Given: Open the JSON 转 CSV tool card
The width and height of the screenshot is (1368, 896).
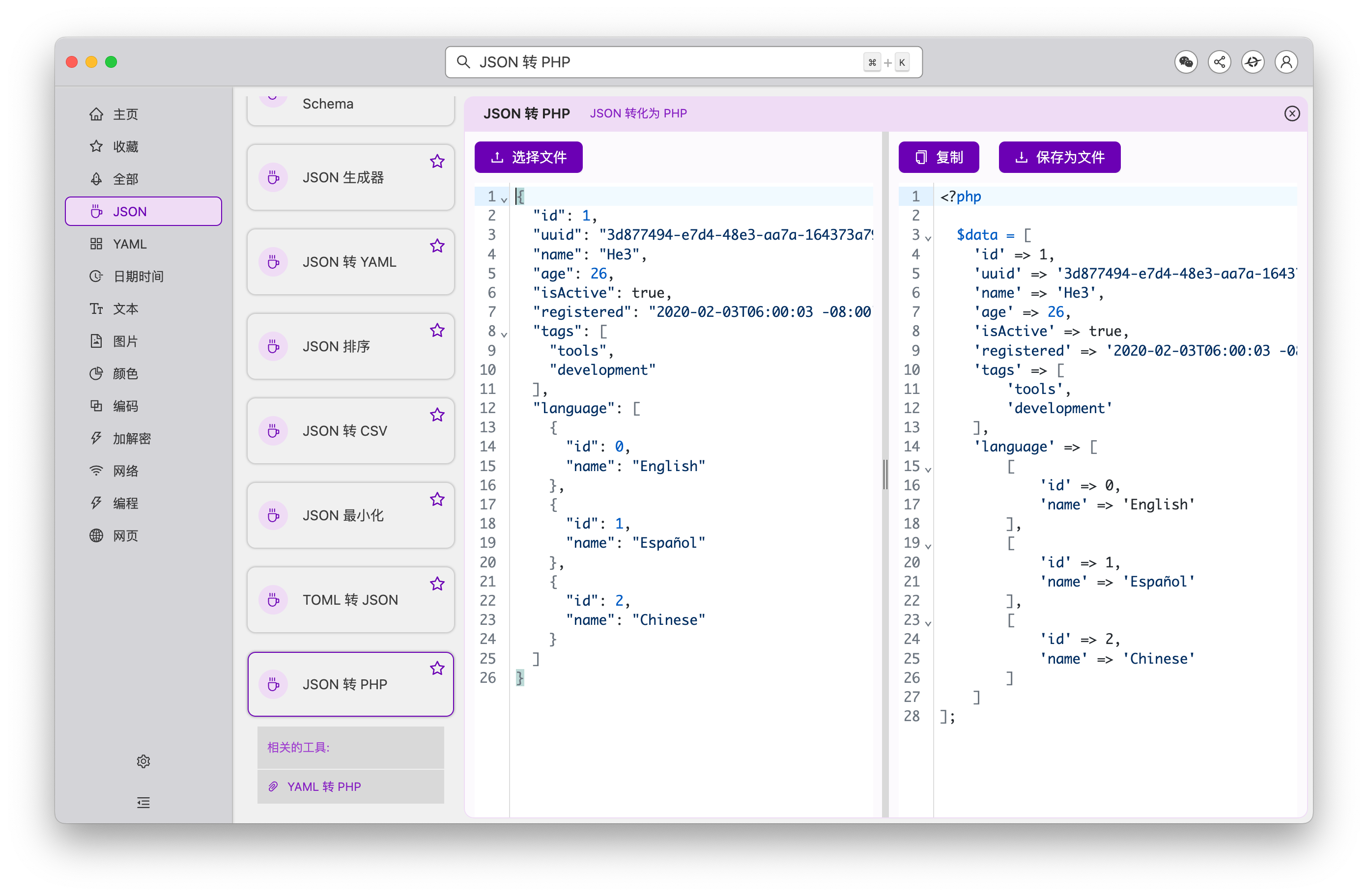Looking at the screenshot, I should (351, 430).
